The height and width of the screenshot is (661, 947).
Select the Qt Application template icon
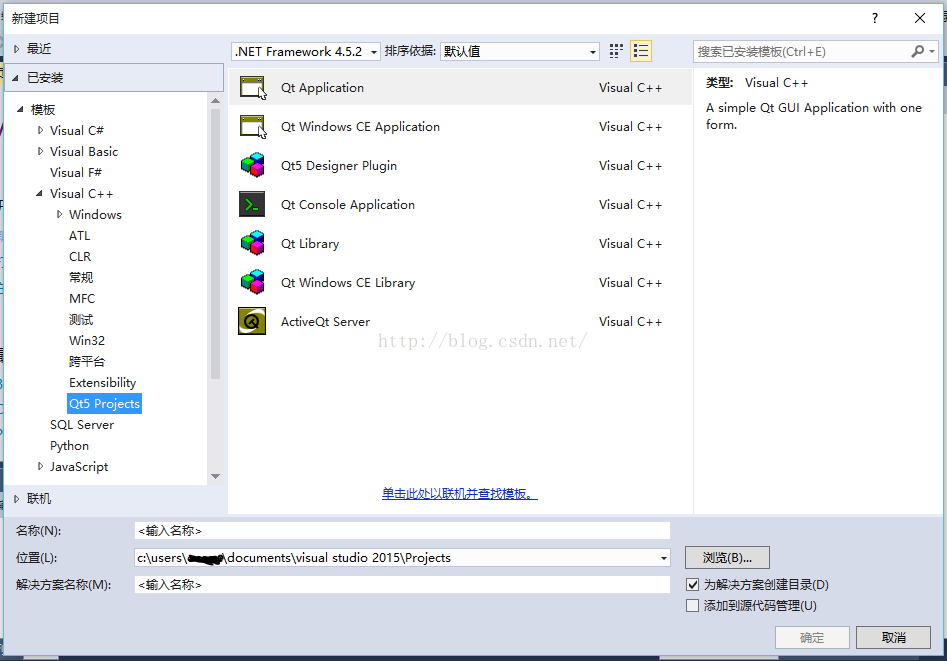point(252,88)
